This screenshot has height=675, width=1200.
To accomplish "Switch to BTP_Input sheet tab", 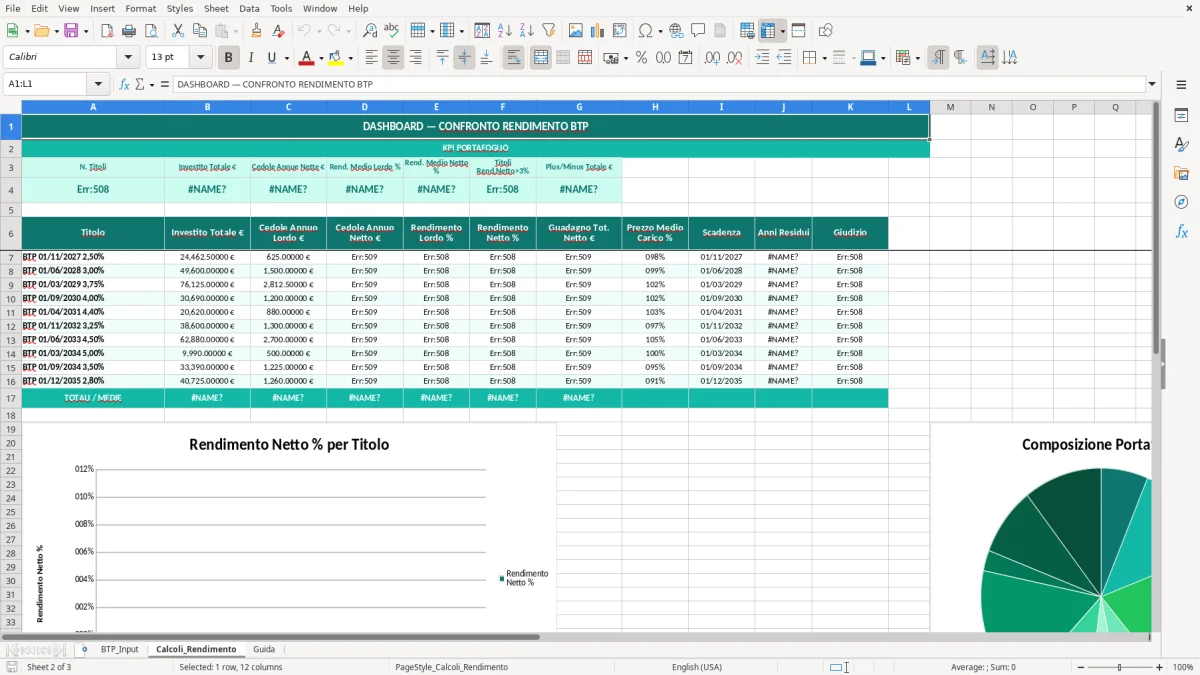I will pos(120,649).
